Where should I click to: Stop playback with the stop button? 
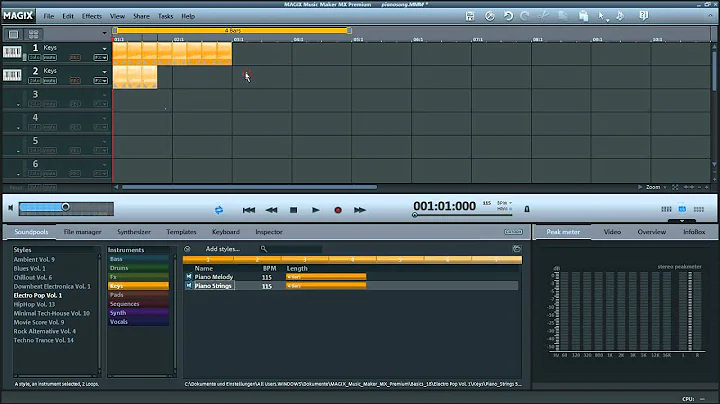click(x=293, y=210)
